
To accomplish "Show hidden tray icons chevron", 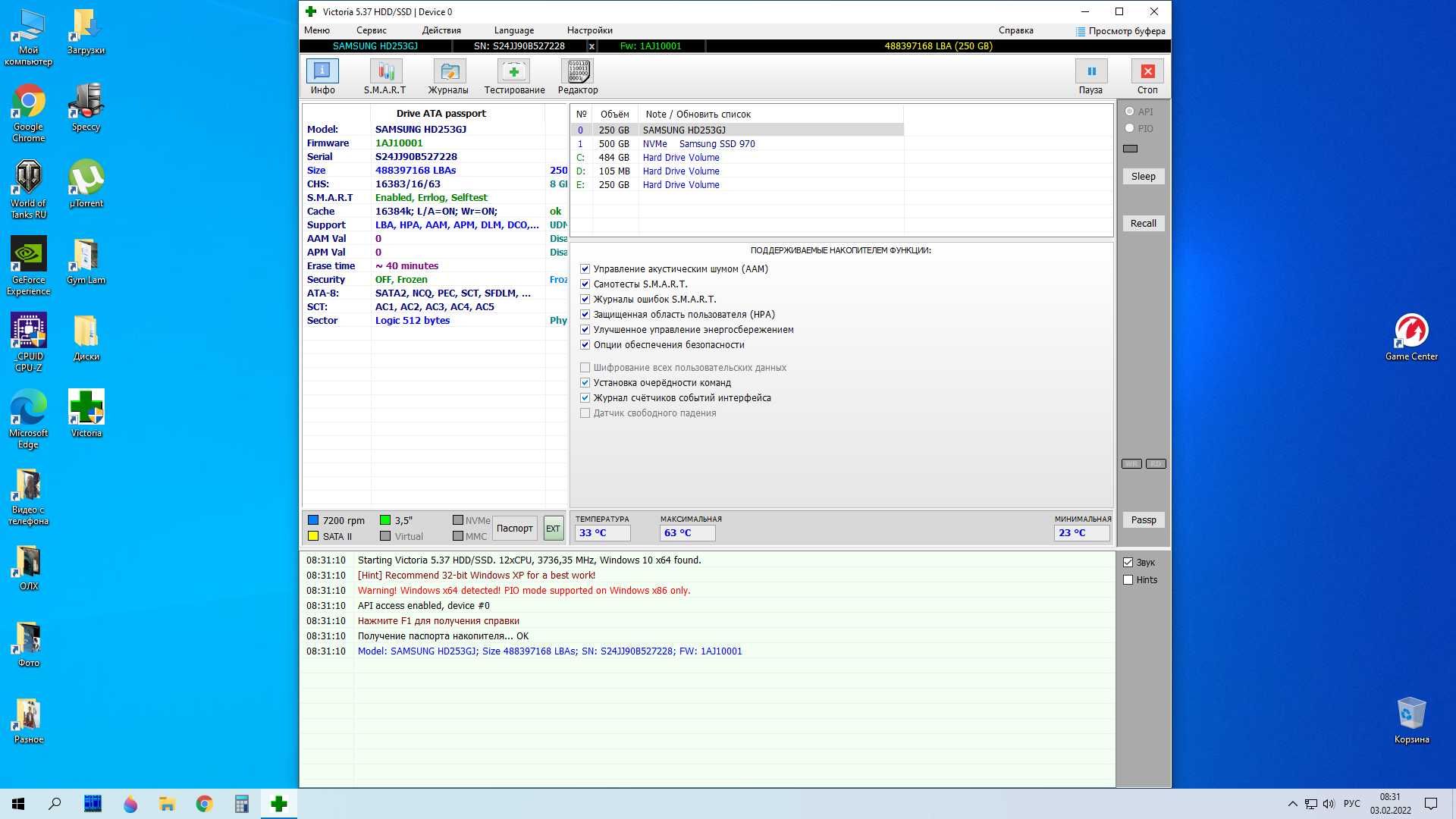I will 1292,804.
